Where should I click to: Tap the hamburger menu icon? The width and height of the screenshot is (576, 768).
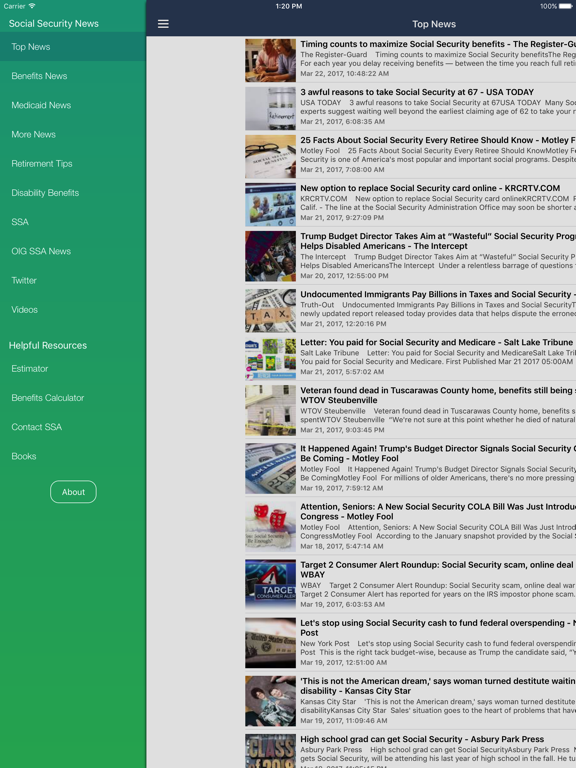[x=163, y=24]
